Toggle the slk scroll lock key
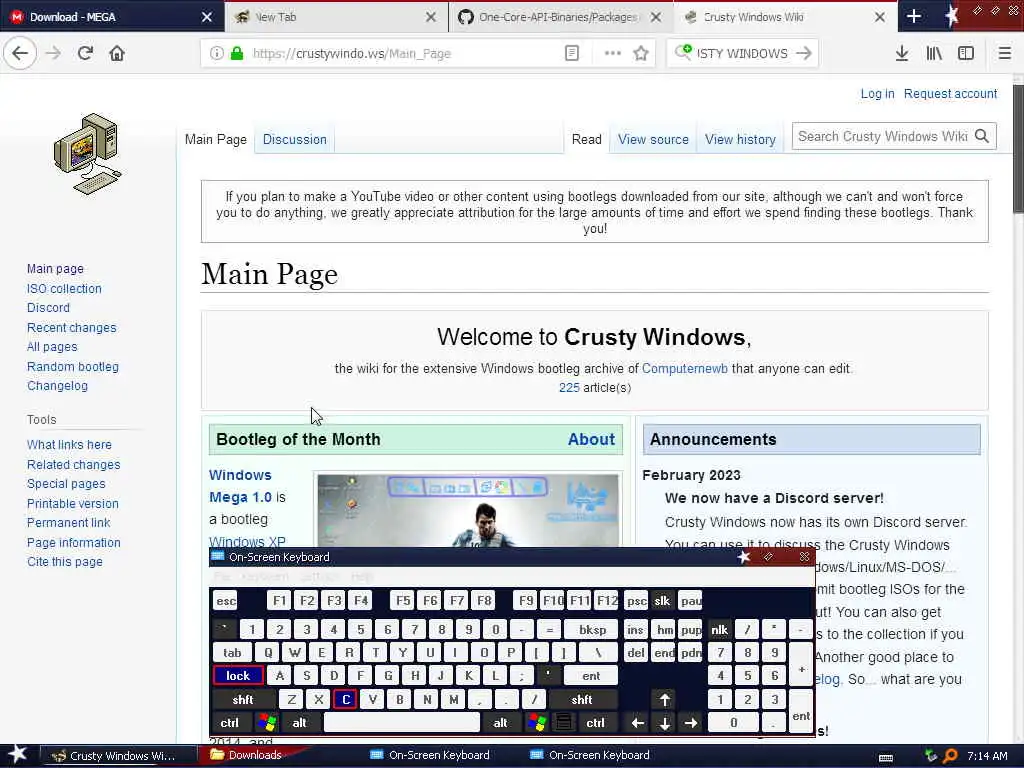The image size is (1024, 768). [x=662, y=600]
